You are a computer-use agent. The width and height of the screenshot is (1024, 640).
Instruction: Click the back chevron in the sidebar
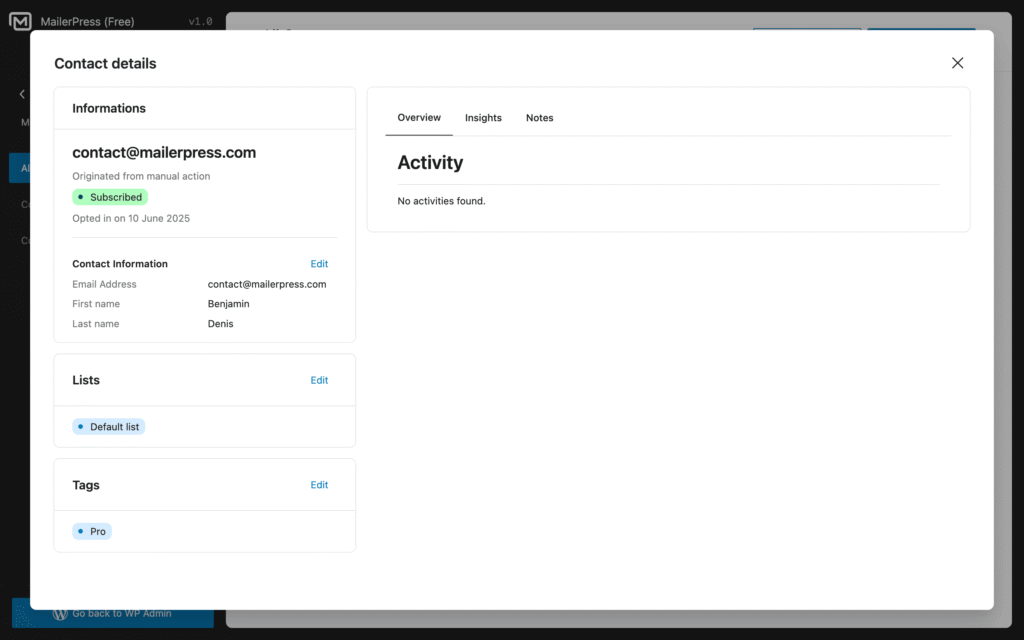pyautogui.click(x=22, y=94)
